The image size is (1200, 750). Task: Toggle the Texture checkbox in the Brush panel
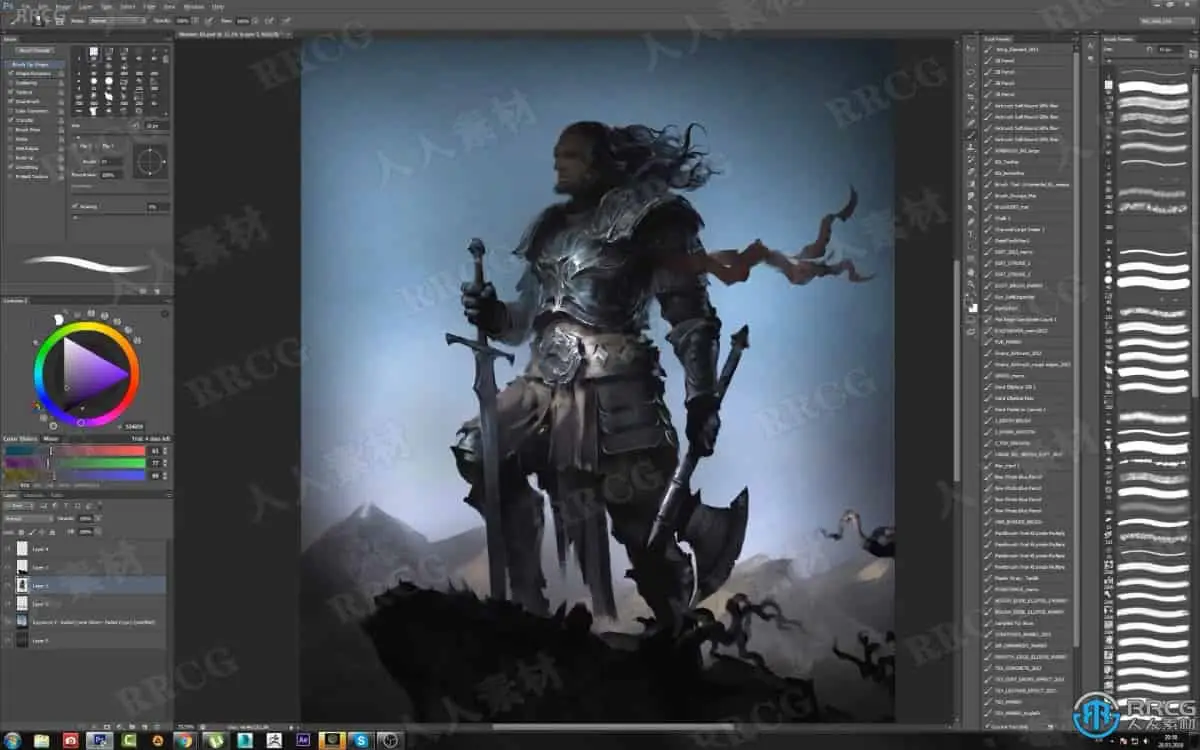[11, 91]
